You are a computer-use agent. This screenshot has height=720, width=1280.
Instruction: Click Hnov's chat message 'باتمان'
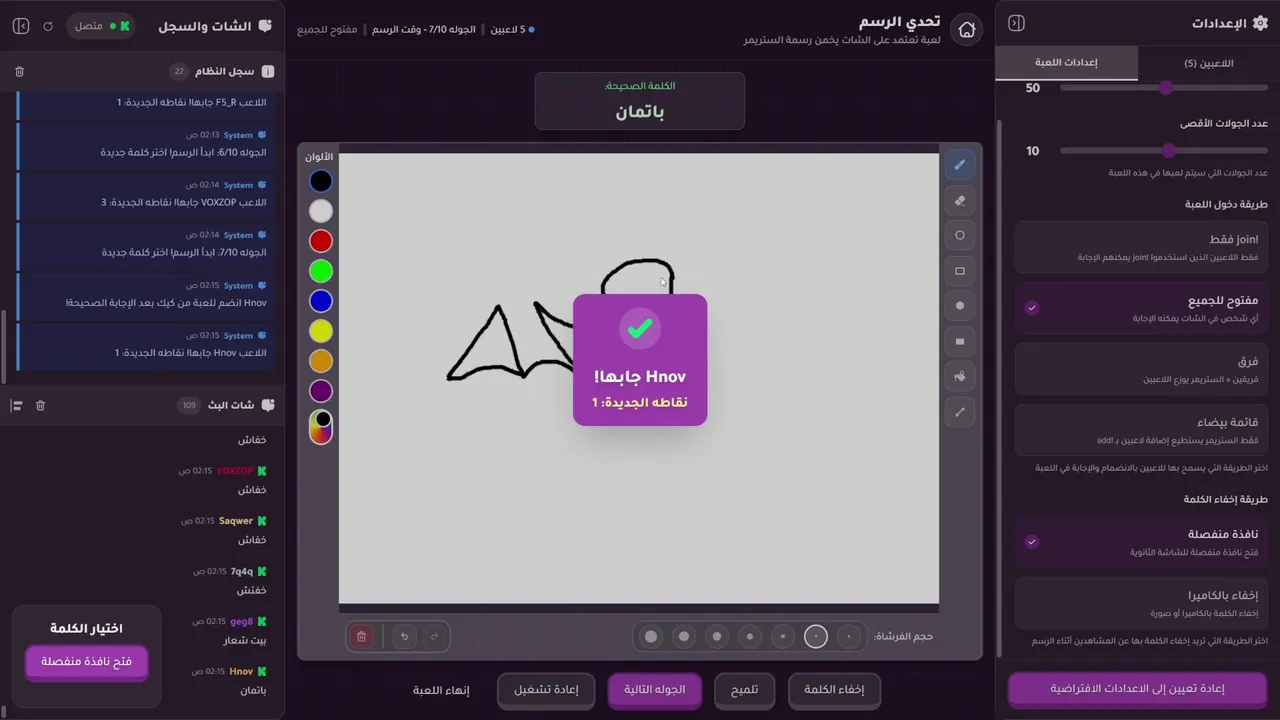tap(253, 690)
